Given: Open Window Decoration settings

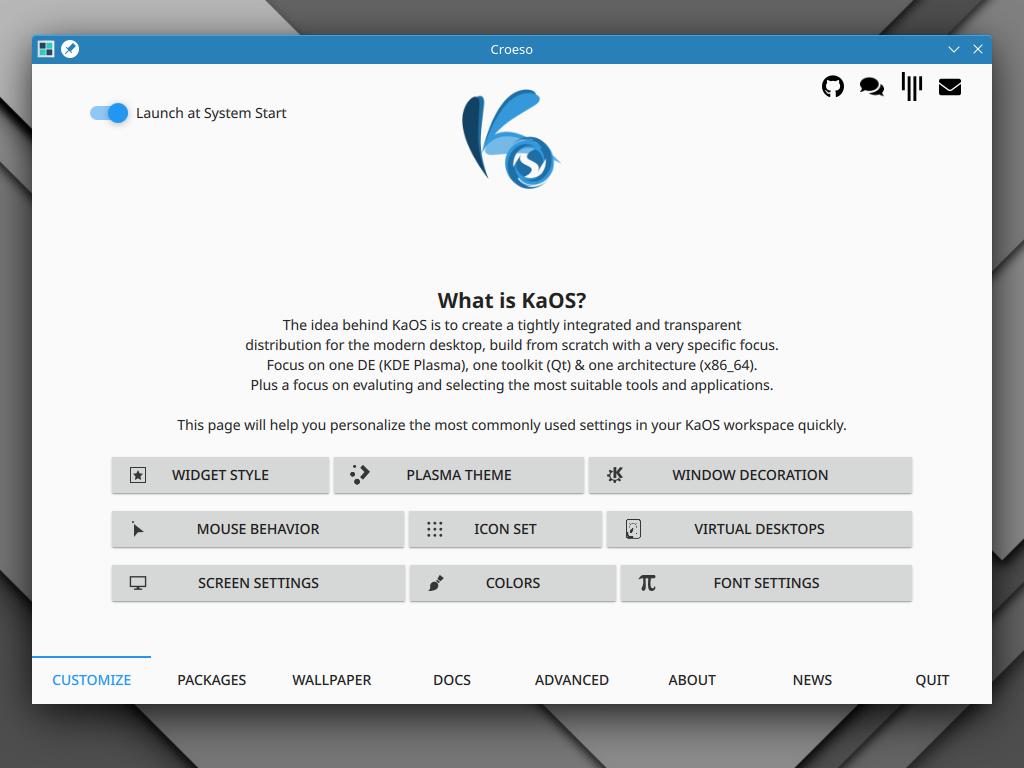Looking at the screenshot, I should pyautogui.click(x=750, y=475).
